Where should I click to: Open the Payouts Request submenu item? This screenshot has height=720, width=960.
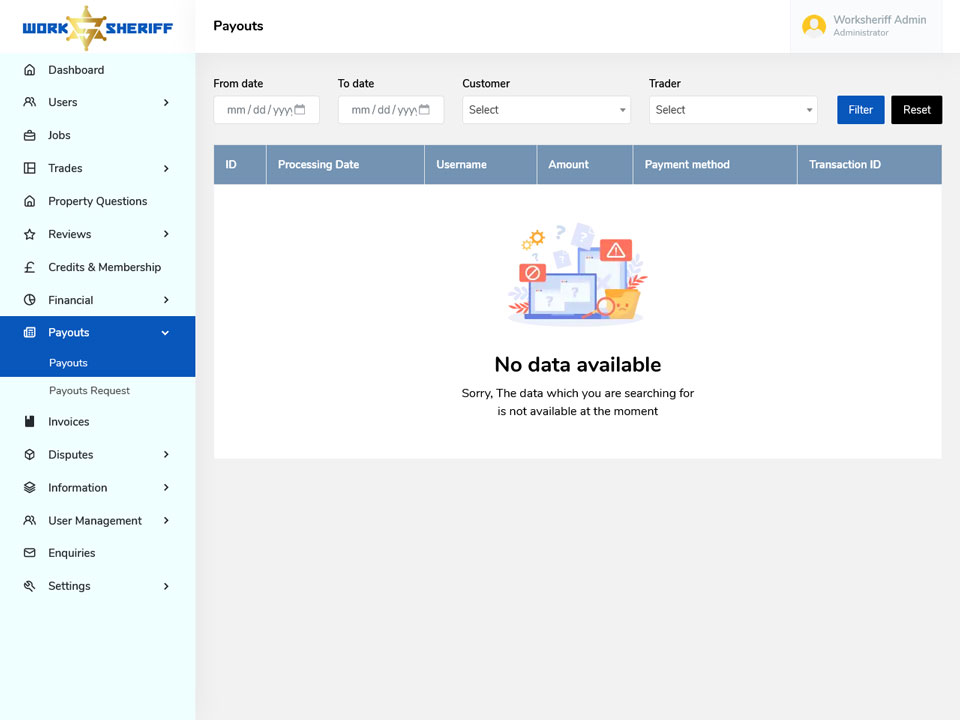pos(89,391)
